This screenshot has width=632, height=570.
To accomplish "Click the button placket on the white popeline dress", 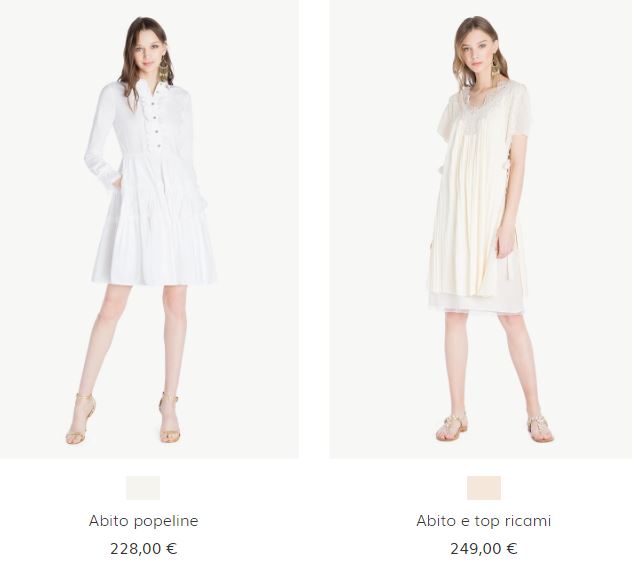I will point(155,121).
